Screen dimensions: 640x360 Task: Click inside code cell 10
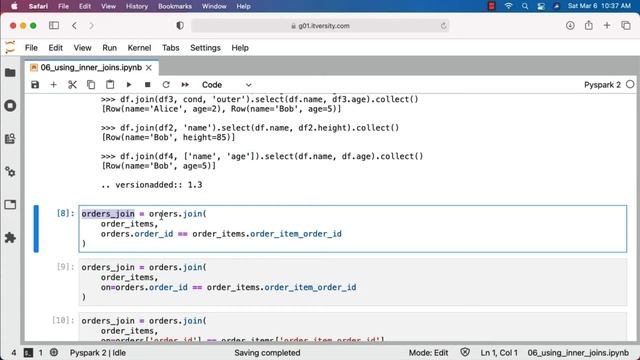tap(353, 327)
